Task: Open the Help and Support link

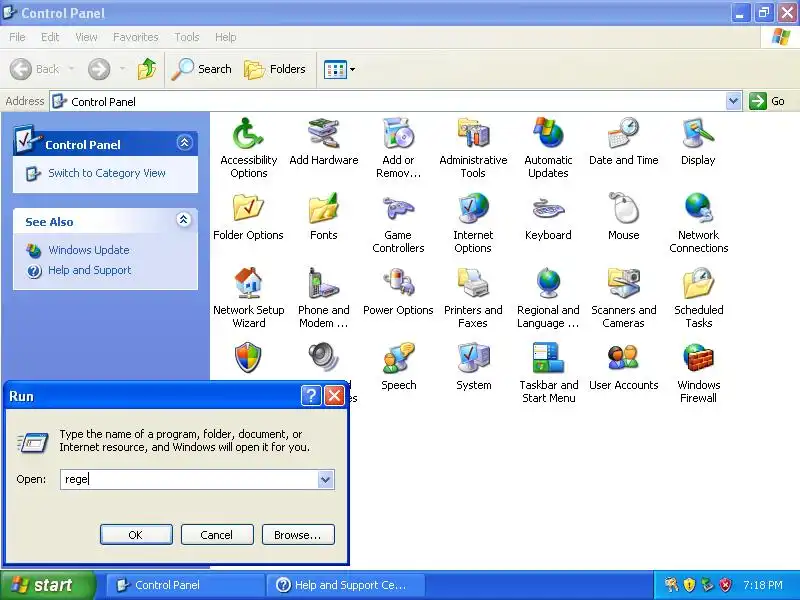Action: (x=89, y=270)
